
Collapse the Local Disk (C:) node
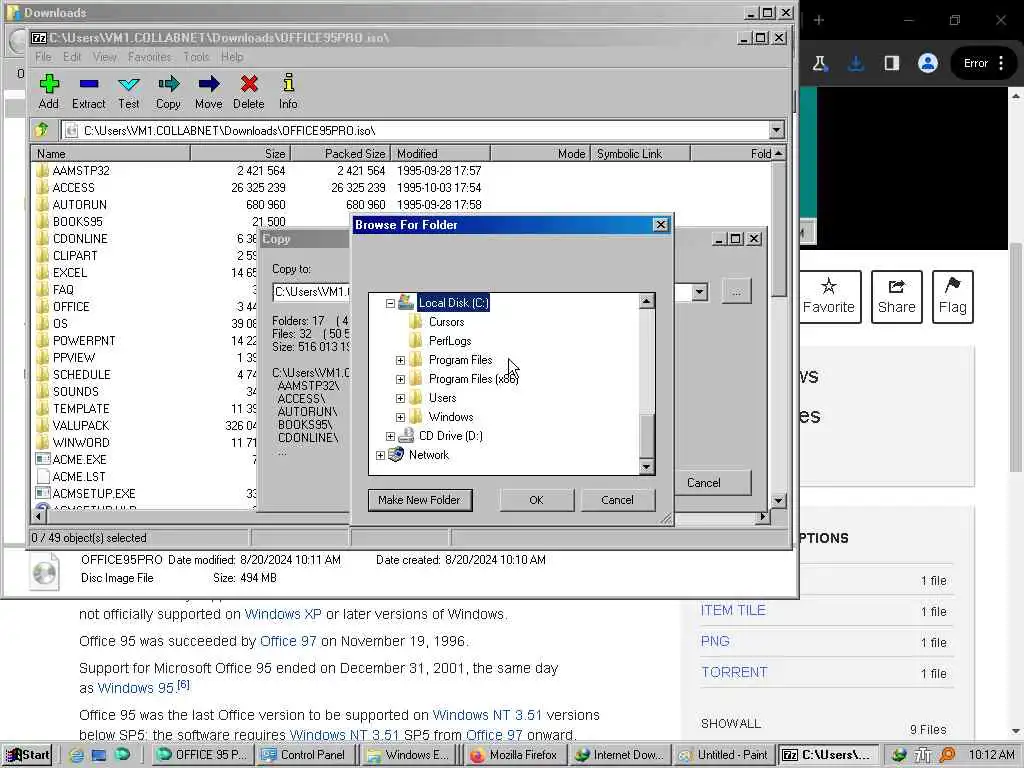(x=390, y=303)
